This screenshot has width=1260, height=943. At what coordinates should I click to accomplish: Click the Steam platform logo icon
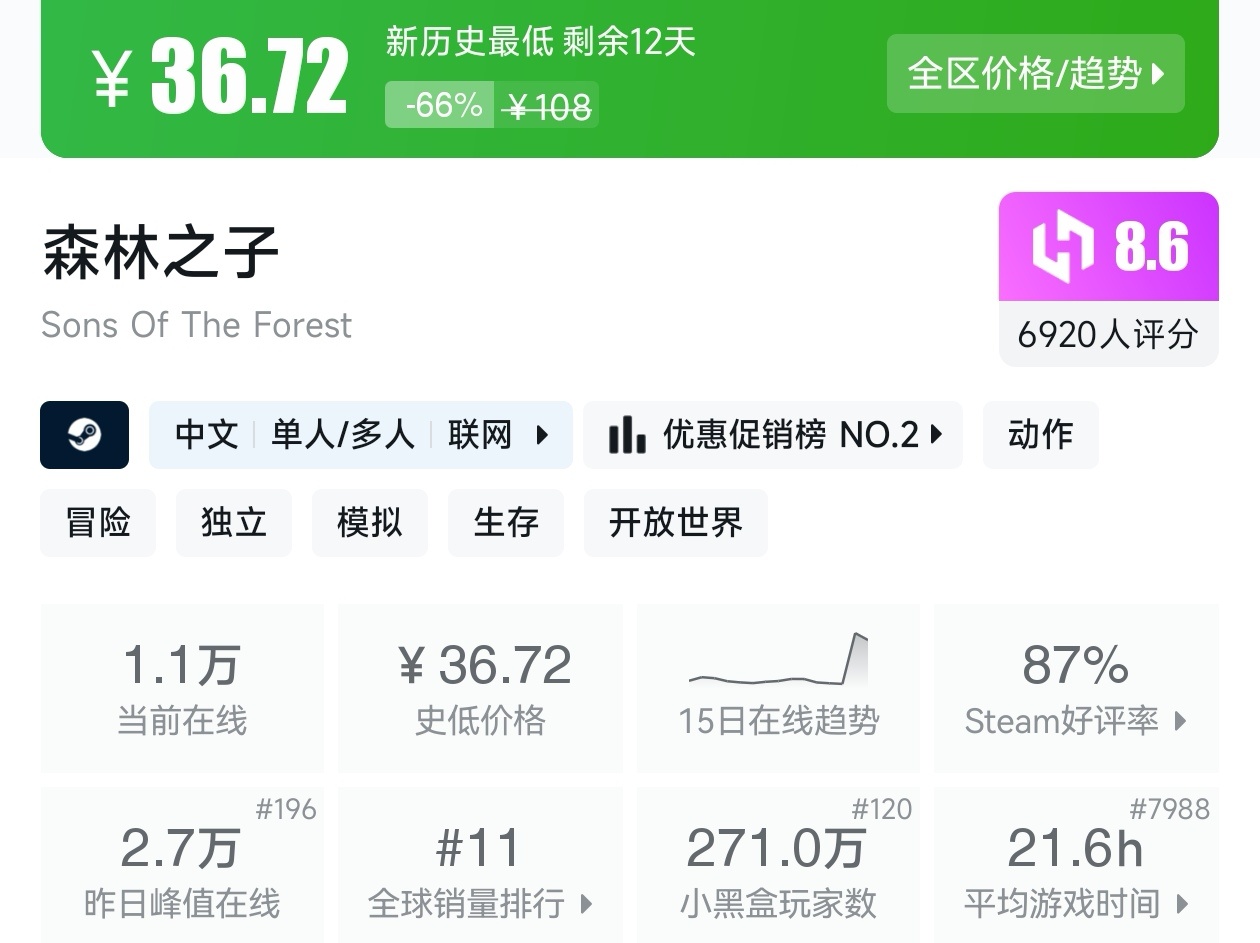click(x=84, y=435)
